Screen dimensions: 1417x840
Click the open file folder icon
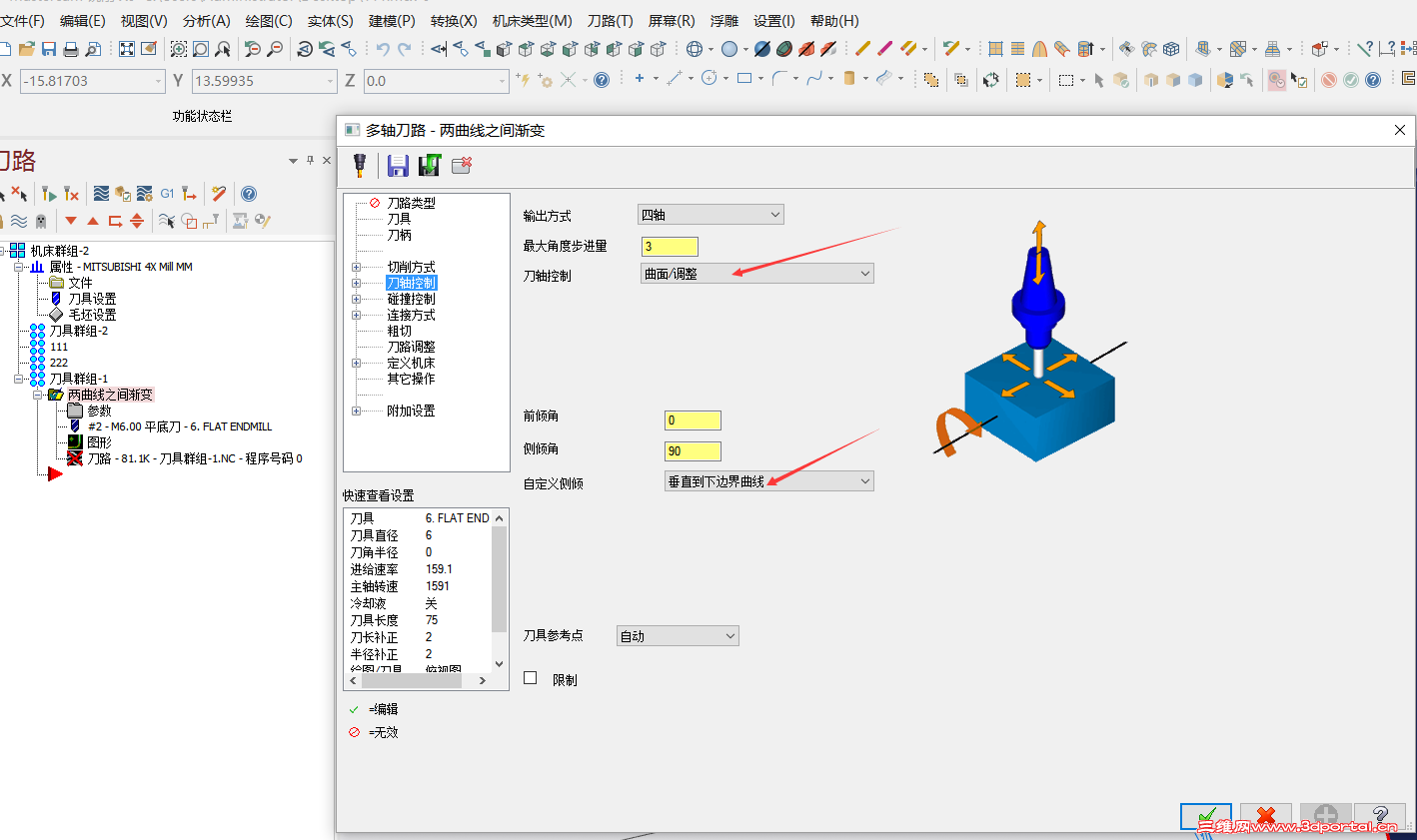(x=27, y=49)
